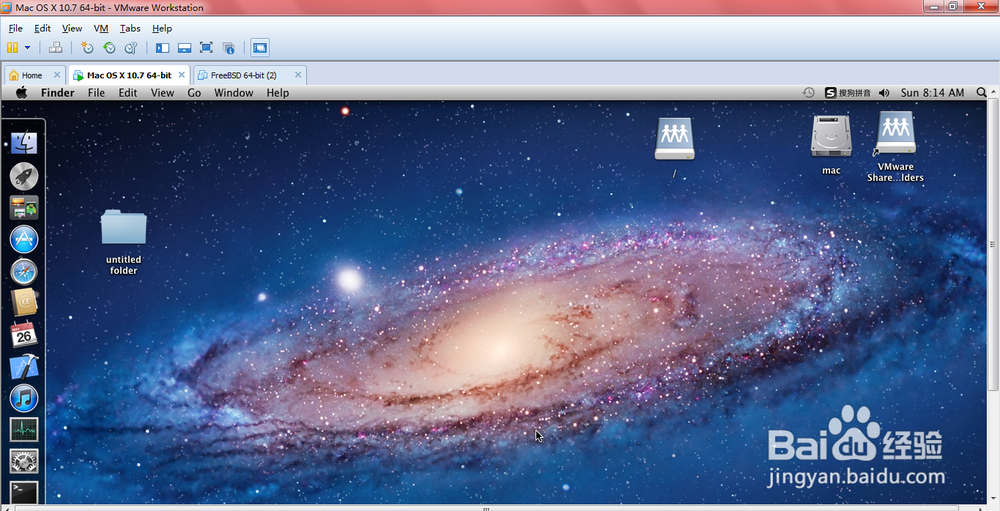This screenshot has height=511, width=1000.
Task: Open Spotlight search magnifier
Action: [981, 93]
